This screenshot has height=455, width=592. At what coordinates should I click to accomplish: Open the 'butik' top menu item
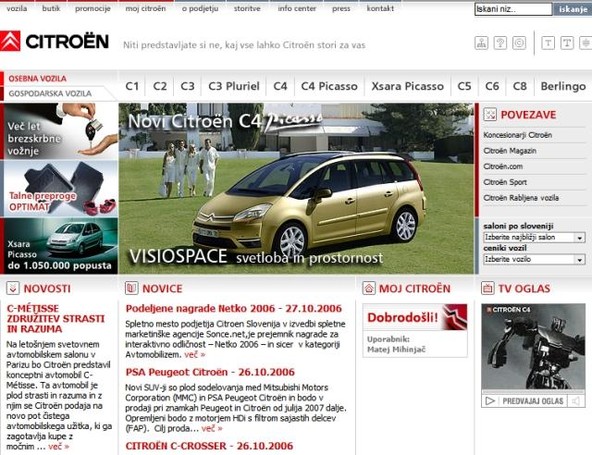(x=51, y=8)
